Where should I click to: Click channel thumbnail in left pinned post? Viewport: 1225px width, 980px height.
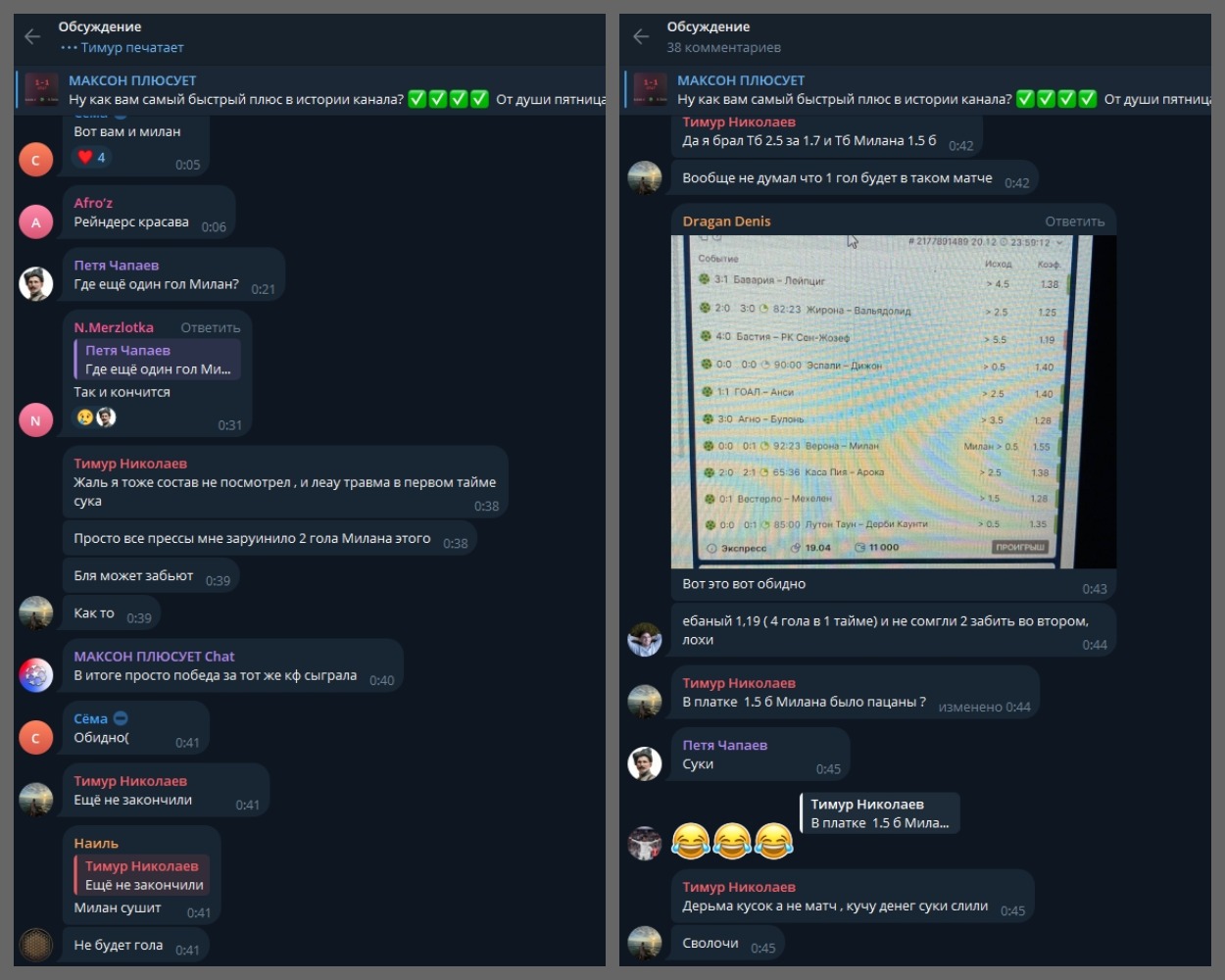click(x=42, y=90)
